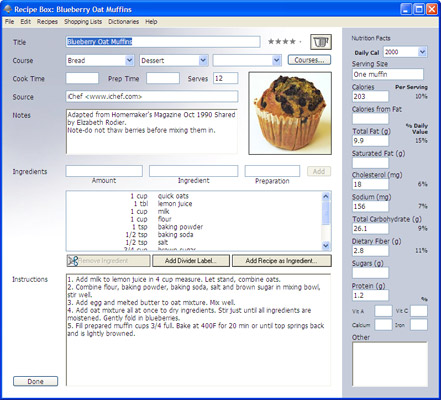Expand the Daily Cal 2000 dropdown
The image size is (441, 400).
(422, 52)
